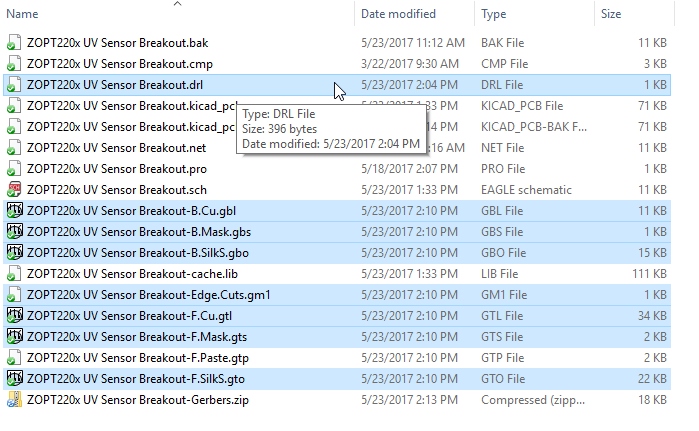Screen dimensions: 699x431
Task: Click the F.Cu.gtl Gerber file icon
Action: click(14, 316)
